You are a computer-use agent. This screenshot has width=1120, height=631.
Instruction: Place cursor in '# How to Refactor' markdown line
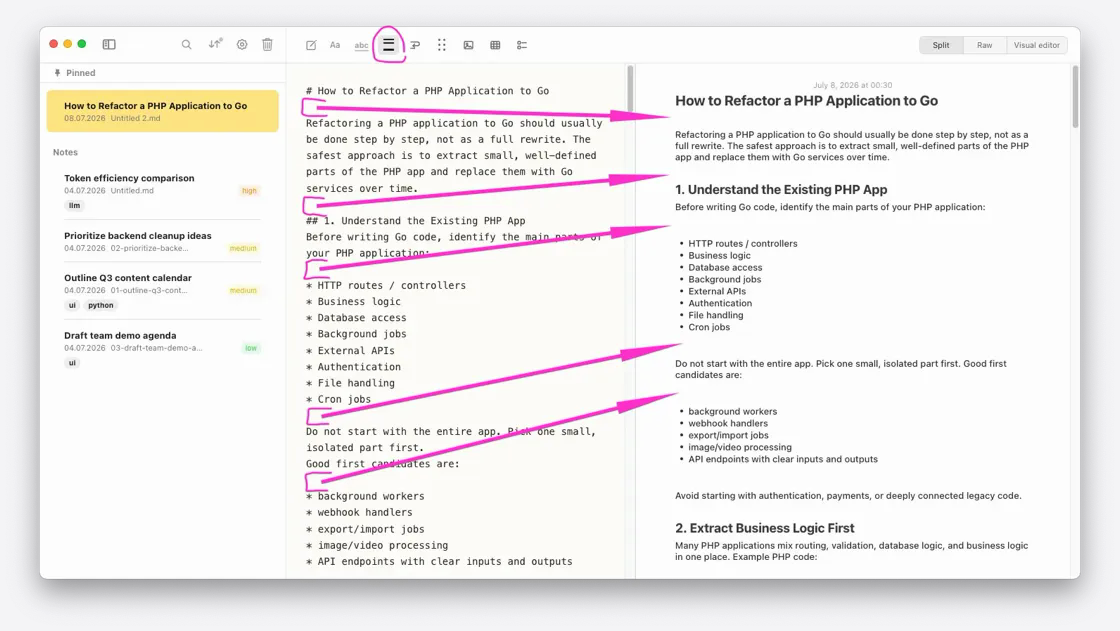pos(427,91)
